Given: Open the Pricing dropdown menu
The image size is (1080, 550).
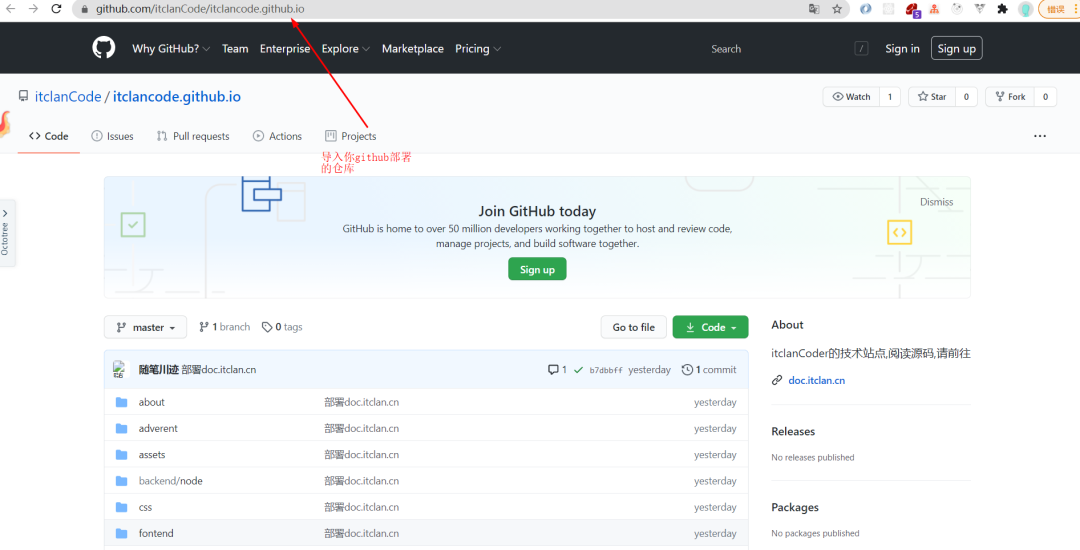Looking at the screenshot, I should [478, 49].
